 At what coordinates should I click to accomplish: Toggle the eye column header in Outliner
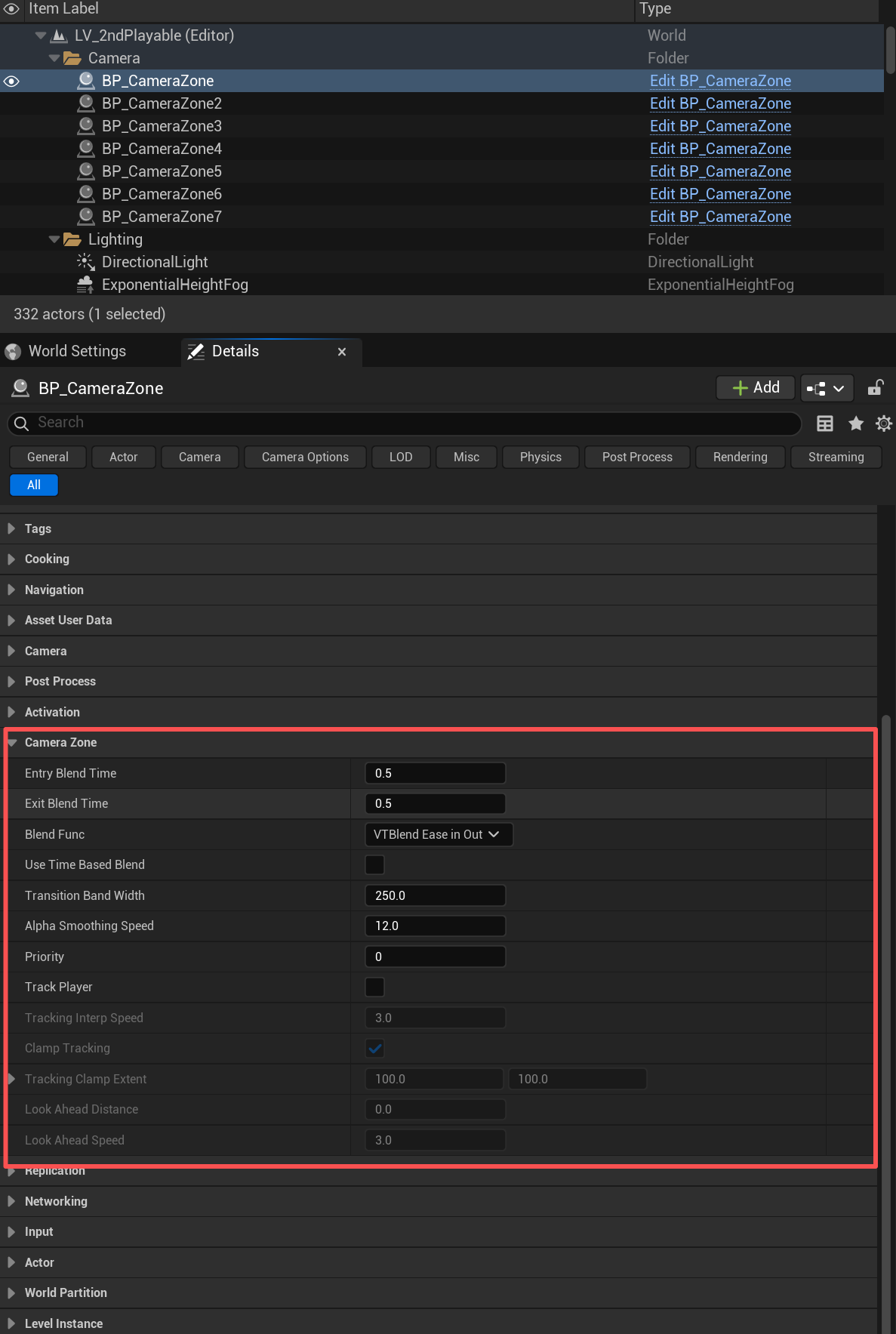point(11,9)
